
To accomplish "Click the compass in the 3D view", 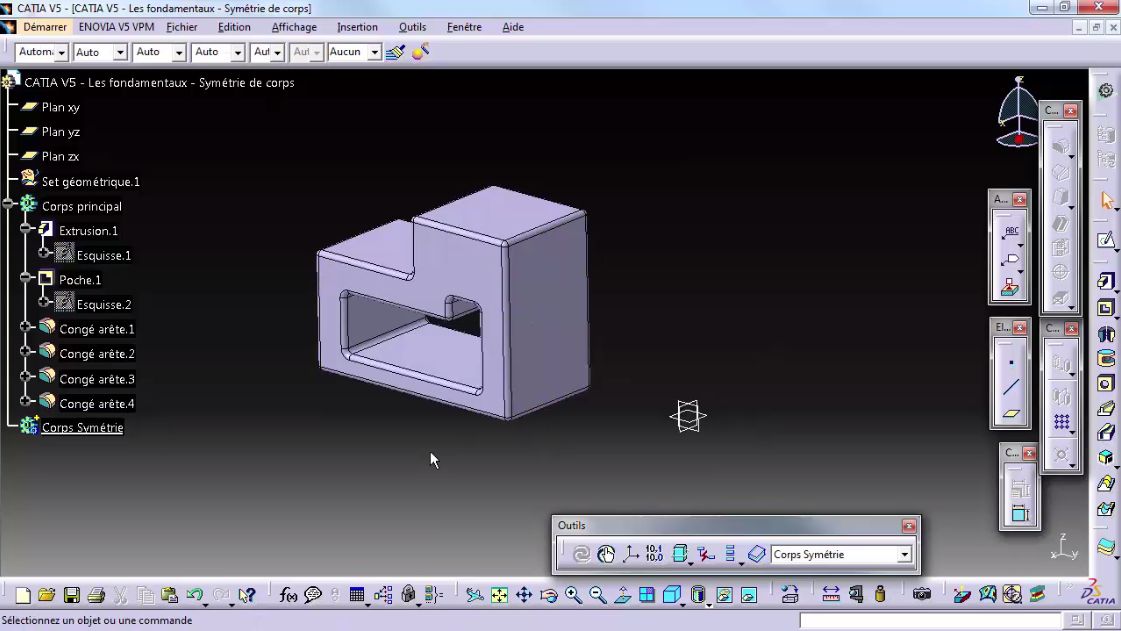I will click(1018, 112).
